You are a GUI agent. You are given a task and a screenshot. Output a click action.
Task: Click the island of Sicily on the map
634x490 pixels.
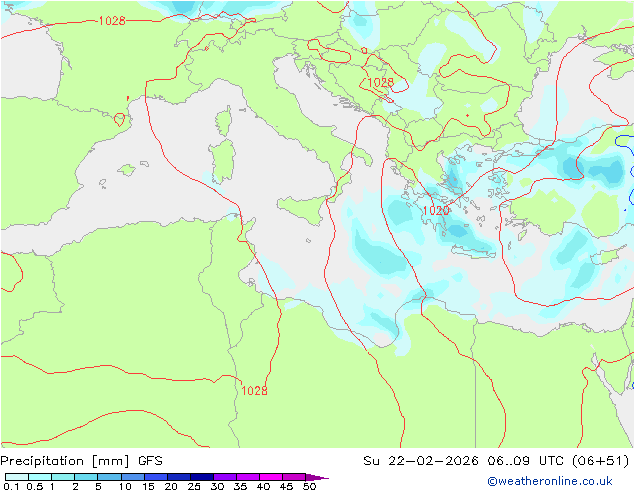[303, 209]
